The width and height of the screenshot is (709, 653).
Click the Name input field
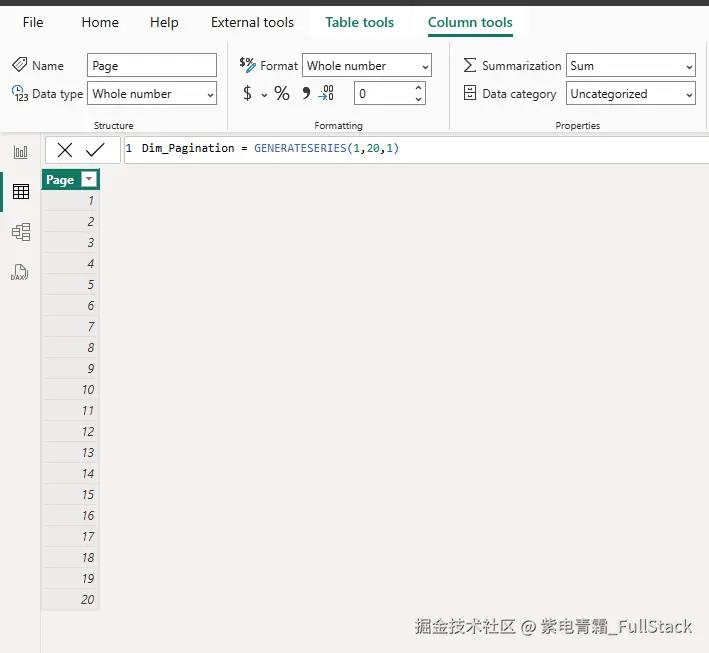[152, 65]
